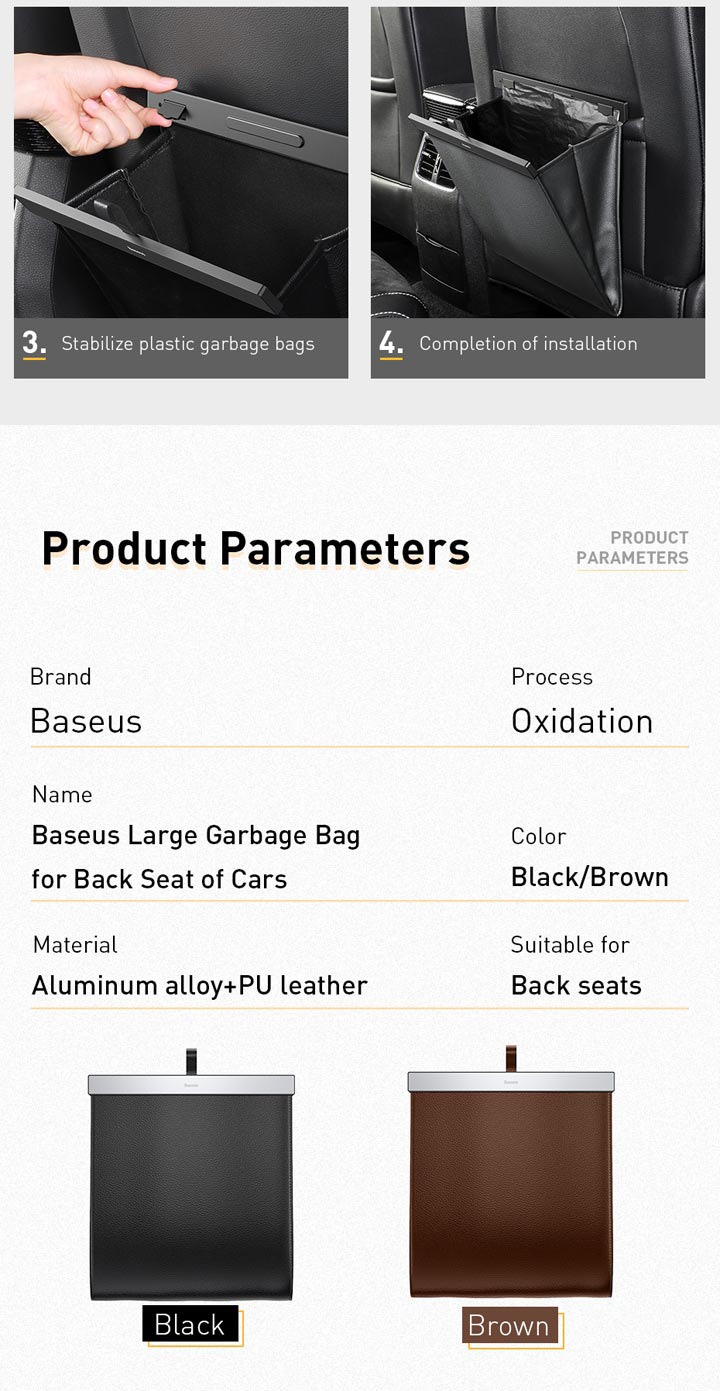The image size is (720, 1391).
Task: Click the number 3 step badge
Action: 34,343
